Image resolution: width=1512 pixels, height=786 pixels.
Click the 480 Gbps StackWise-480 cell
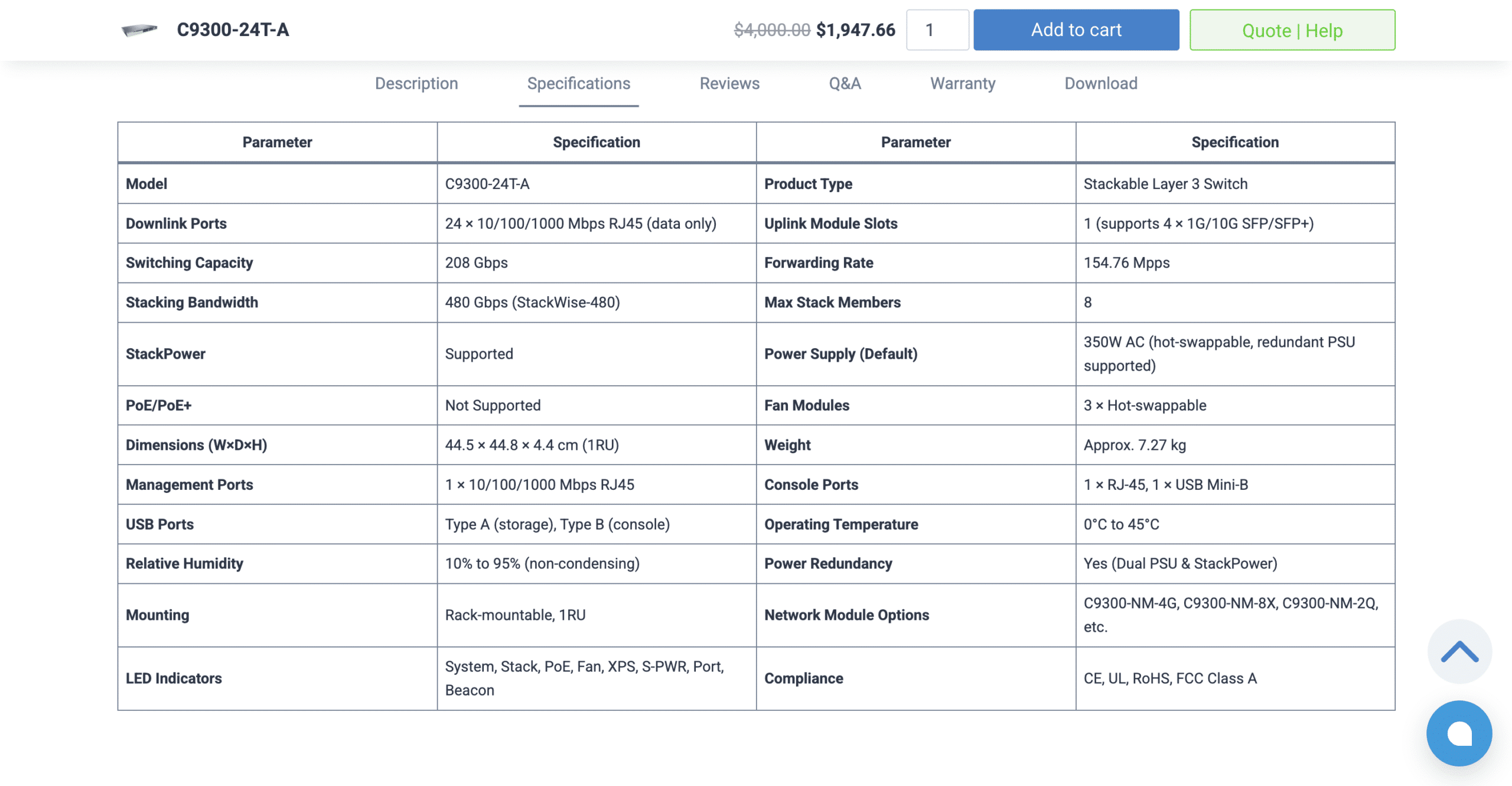532,302
